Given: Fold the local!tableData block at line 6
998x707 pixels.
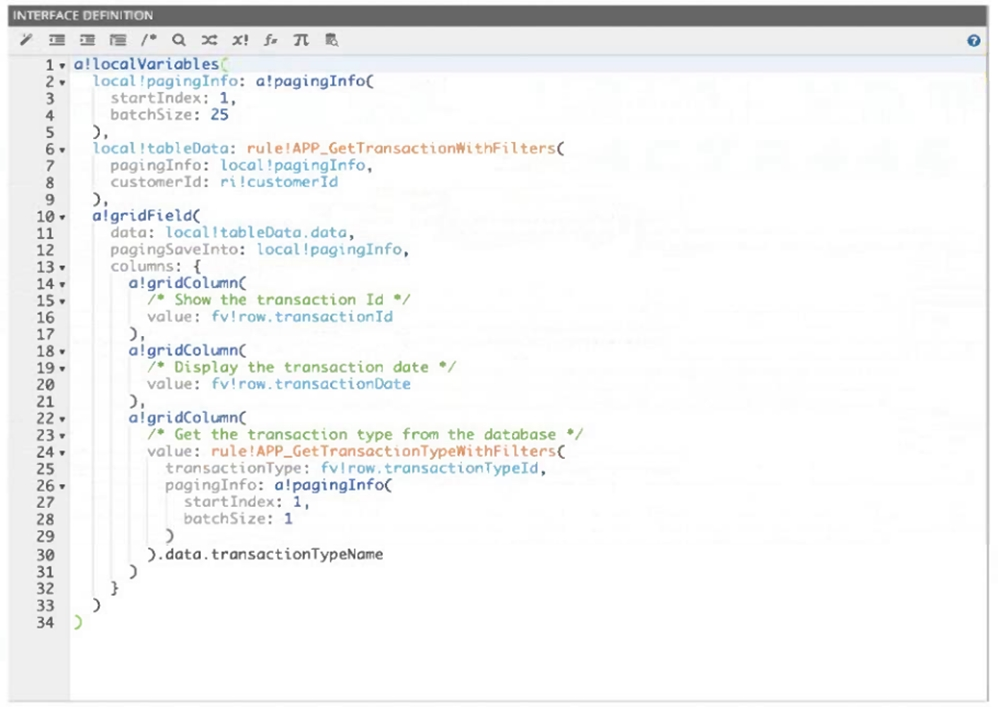Looking at the screenshot, I should click(63, 149).
